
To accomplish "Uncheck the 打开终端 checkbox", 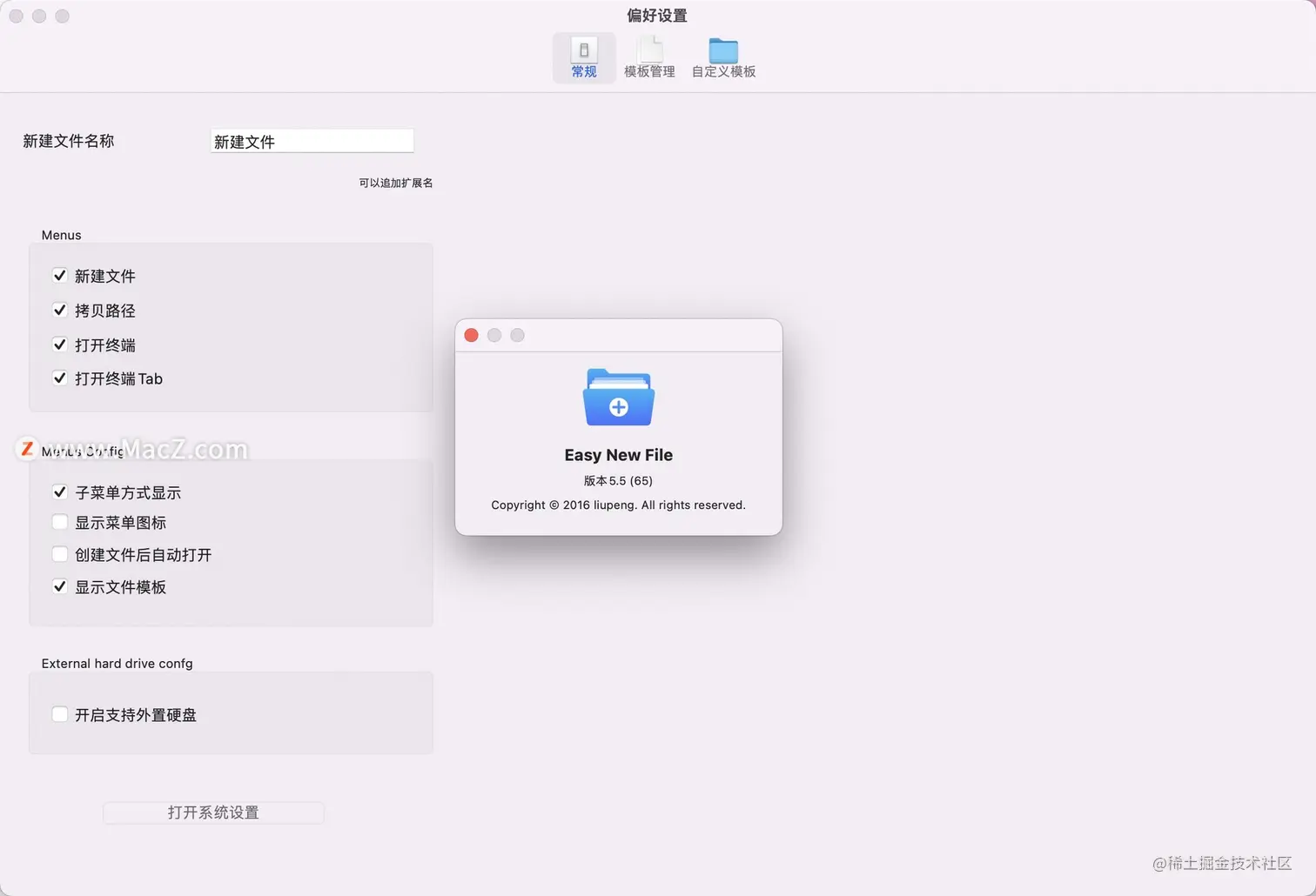I will tap(60, 344).
